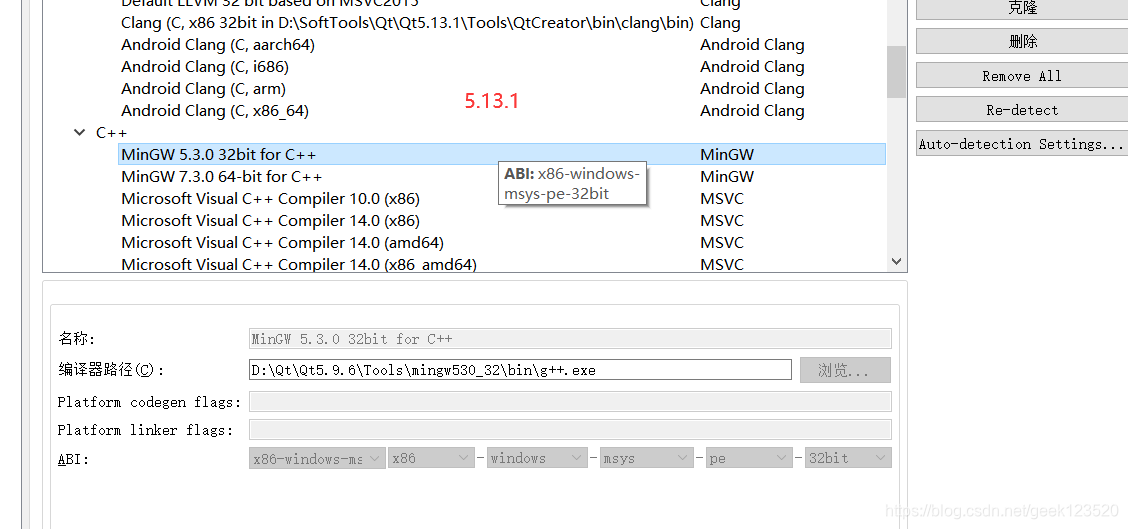
Task: Click MinGW type cell for MinGW 5.3.0
Action: point(727,155)
